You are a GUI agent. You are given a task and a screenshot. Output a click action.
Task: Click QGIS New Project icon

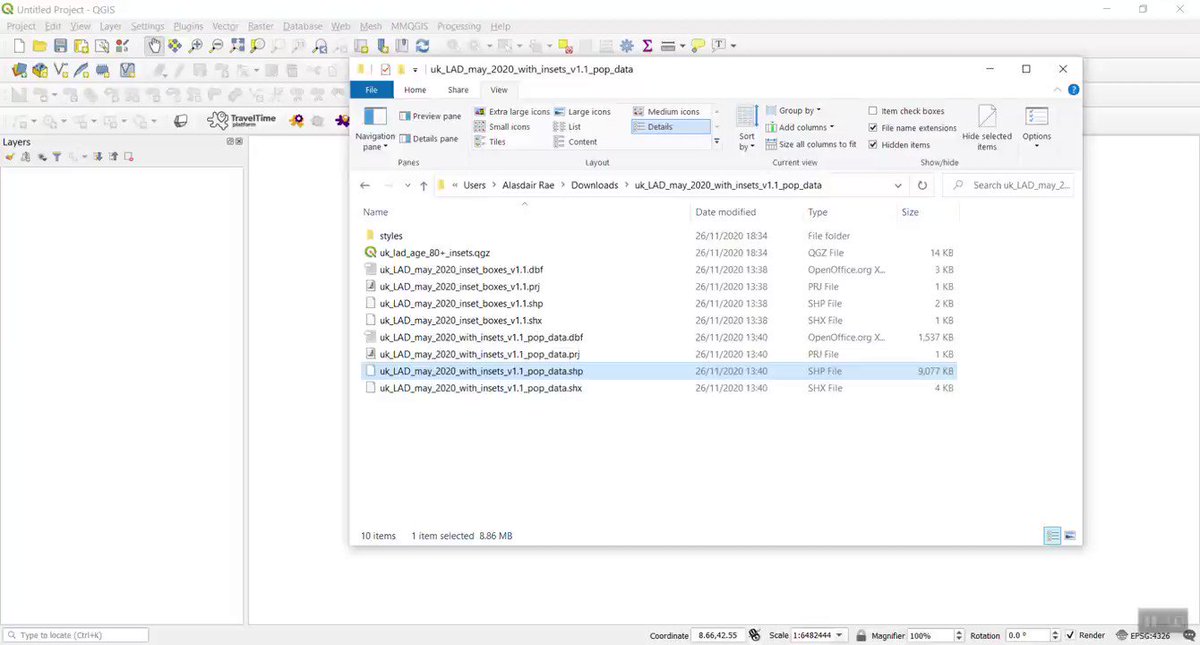(18, 46)
